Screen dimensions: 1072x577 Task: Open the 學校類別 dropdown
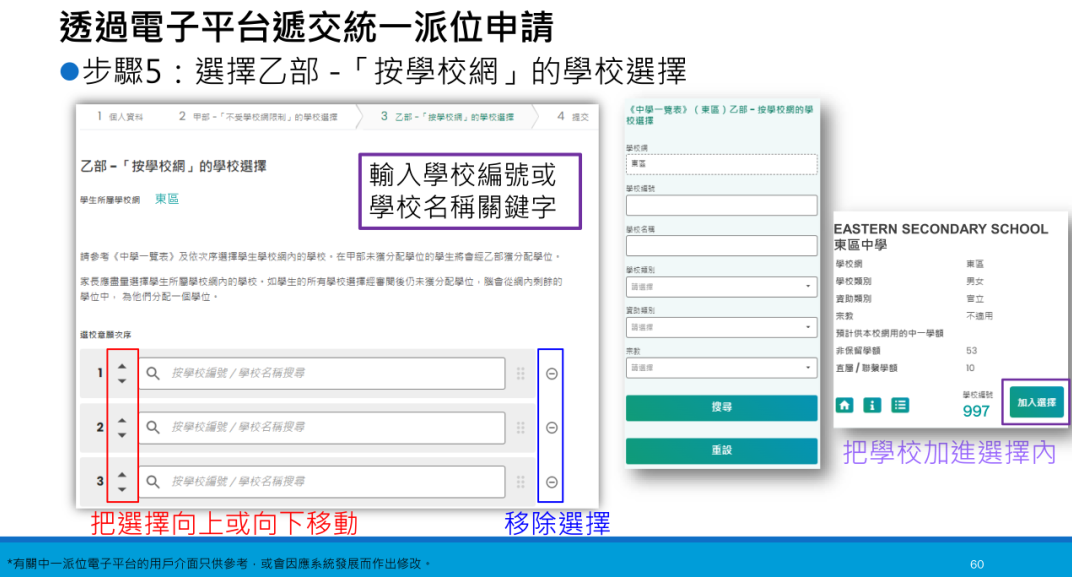coord(722,287)
